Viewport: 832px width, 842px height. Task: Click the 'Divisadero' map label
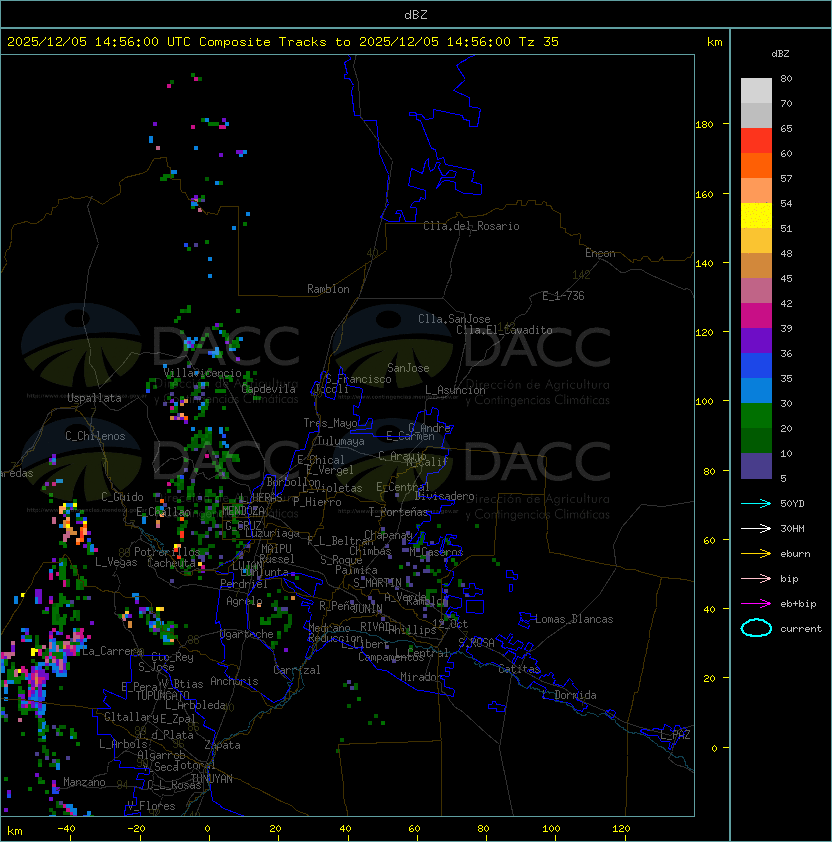coord(444,496)
